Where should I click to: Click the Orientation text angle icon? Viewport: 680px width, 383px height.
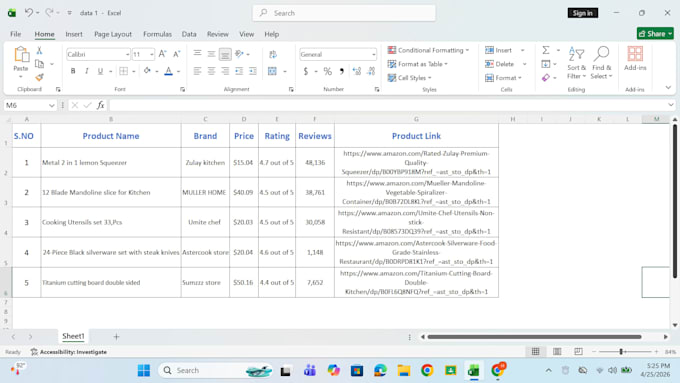(239, 54)
